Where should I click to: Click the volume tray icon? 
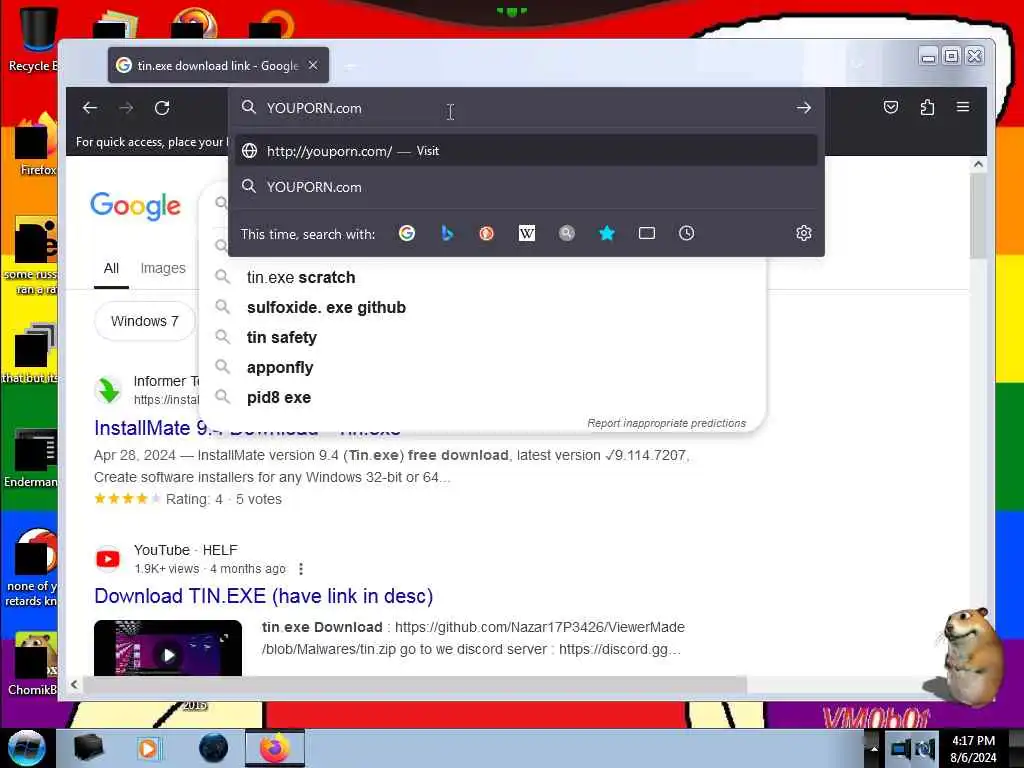tap(924, 748)
